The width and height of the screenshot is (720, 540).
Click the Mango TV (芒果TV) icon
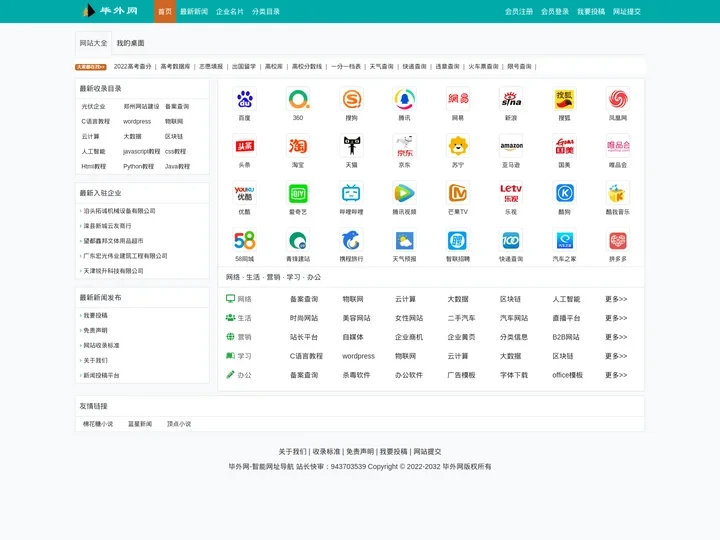tap(458, 193)
